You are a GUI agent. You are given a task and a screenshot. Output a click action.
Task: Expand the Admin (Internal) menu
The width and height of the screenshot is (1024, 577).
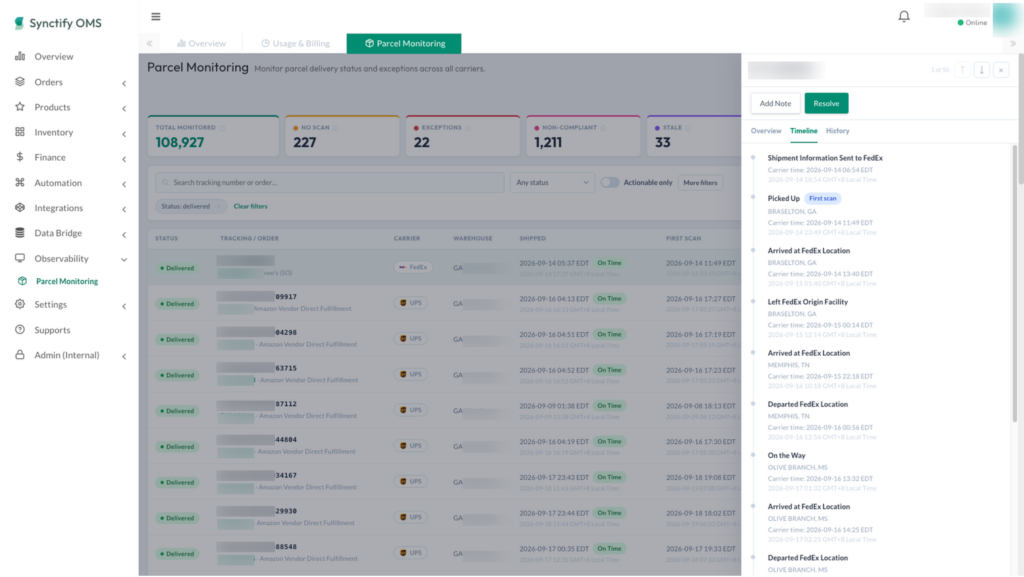click(124, 356)
